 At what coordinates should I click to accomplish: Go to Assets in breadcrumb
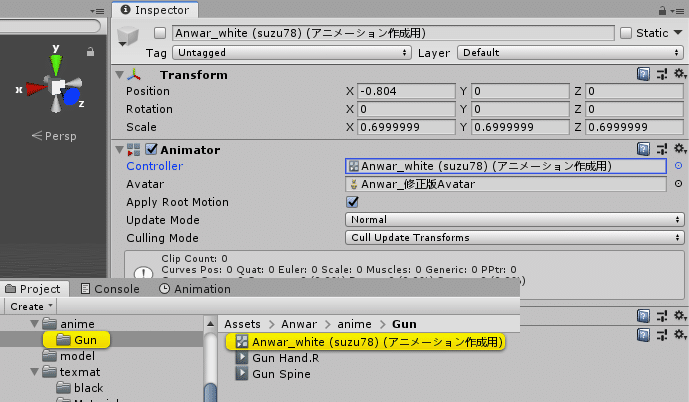click(x=242, y=324)
